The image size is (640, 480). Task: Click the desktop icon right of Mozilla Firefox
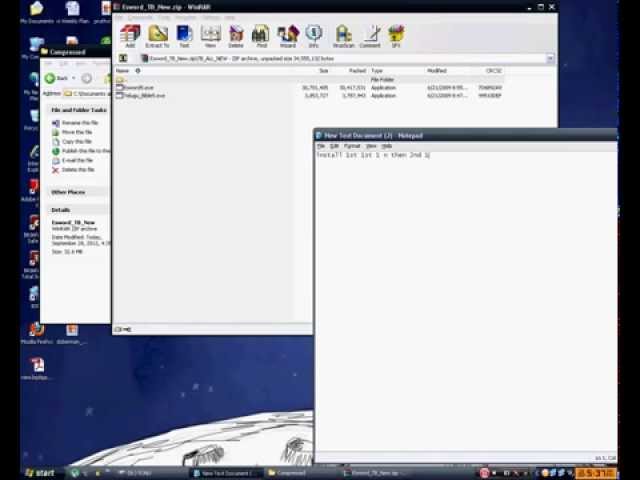point(72,333)
